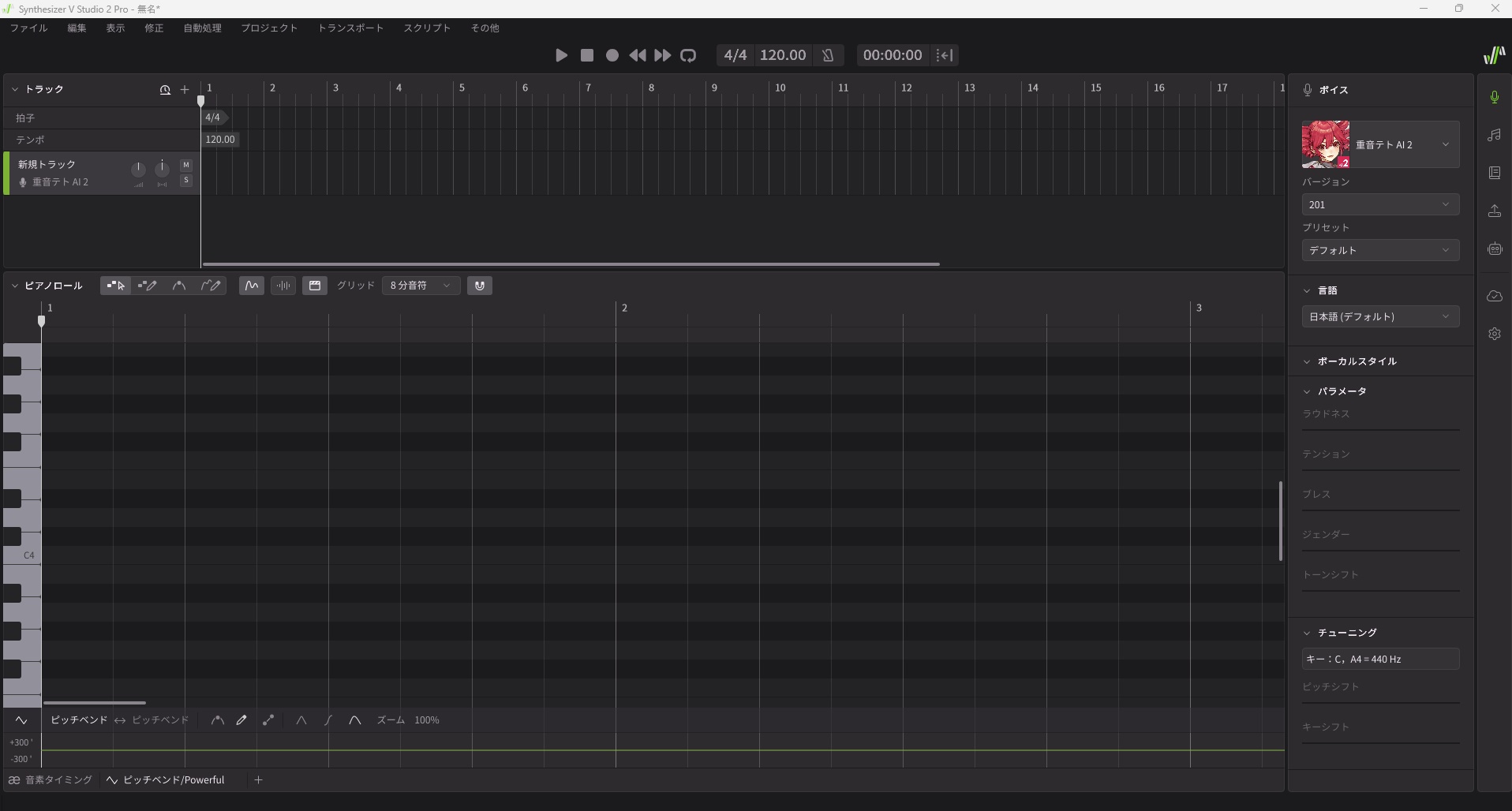The width and height of the screenshot is (1512, 811).
Task: Open the グリッド 8分音符 dropdown
Action: 420,286
